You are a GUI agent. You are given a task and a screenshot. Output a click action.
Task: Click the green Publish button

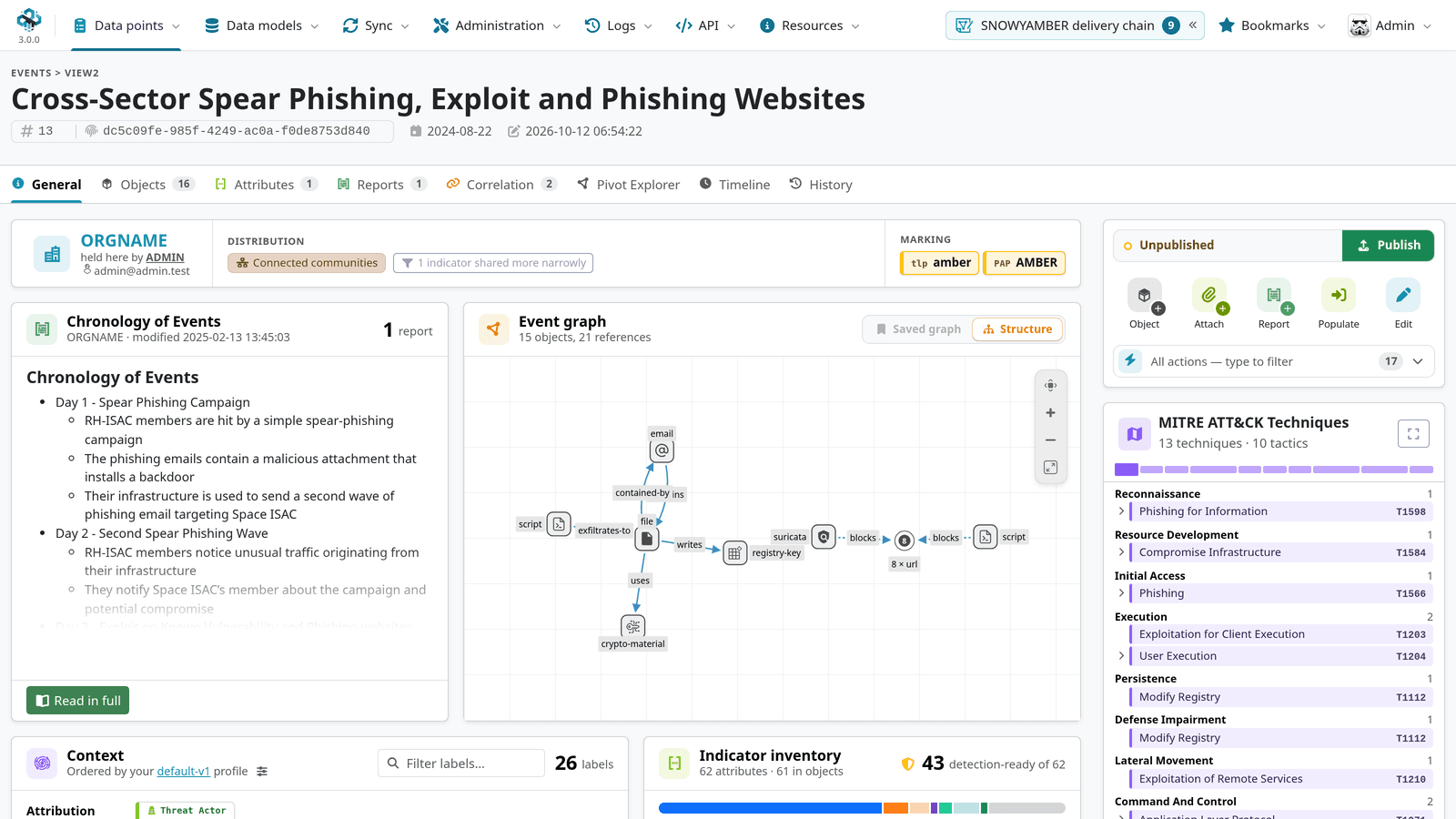pyautogui.click(x=1388, y=246)
